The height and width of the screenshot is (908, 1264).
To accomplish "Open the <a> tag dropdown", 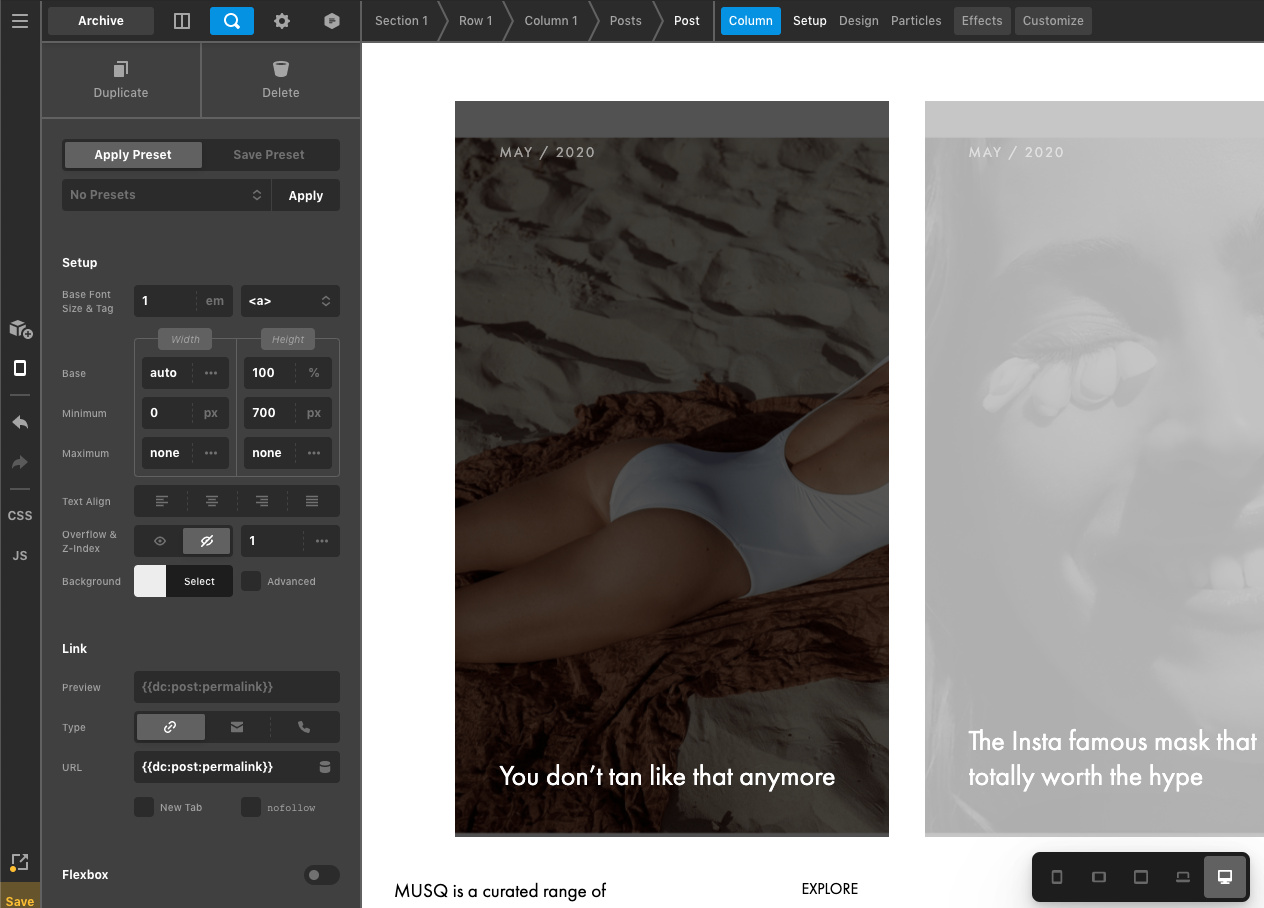I will (290, 301).
